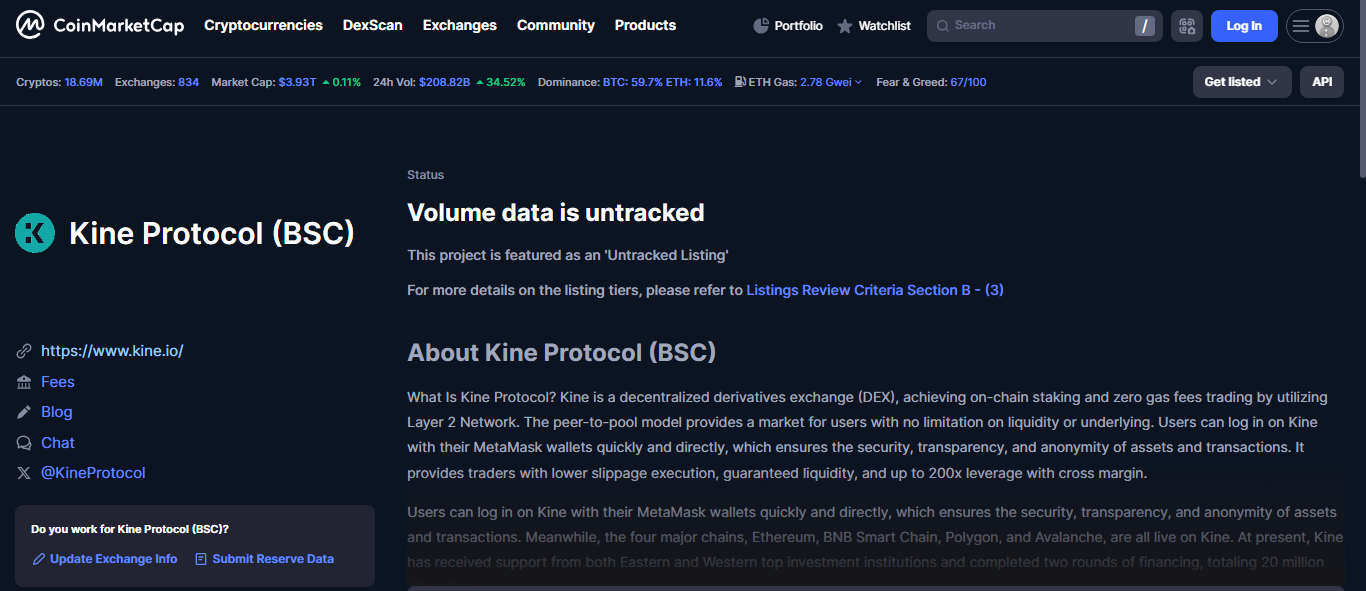Open the Chat link
1366x591 pixels.
coord(58,443)
